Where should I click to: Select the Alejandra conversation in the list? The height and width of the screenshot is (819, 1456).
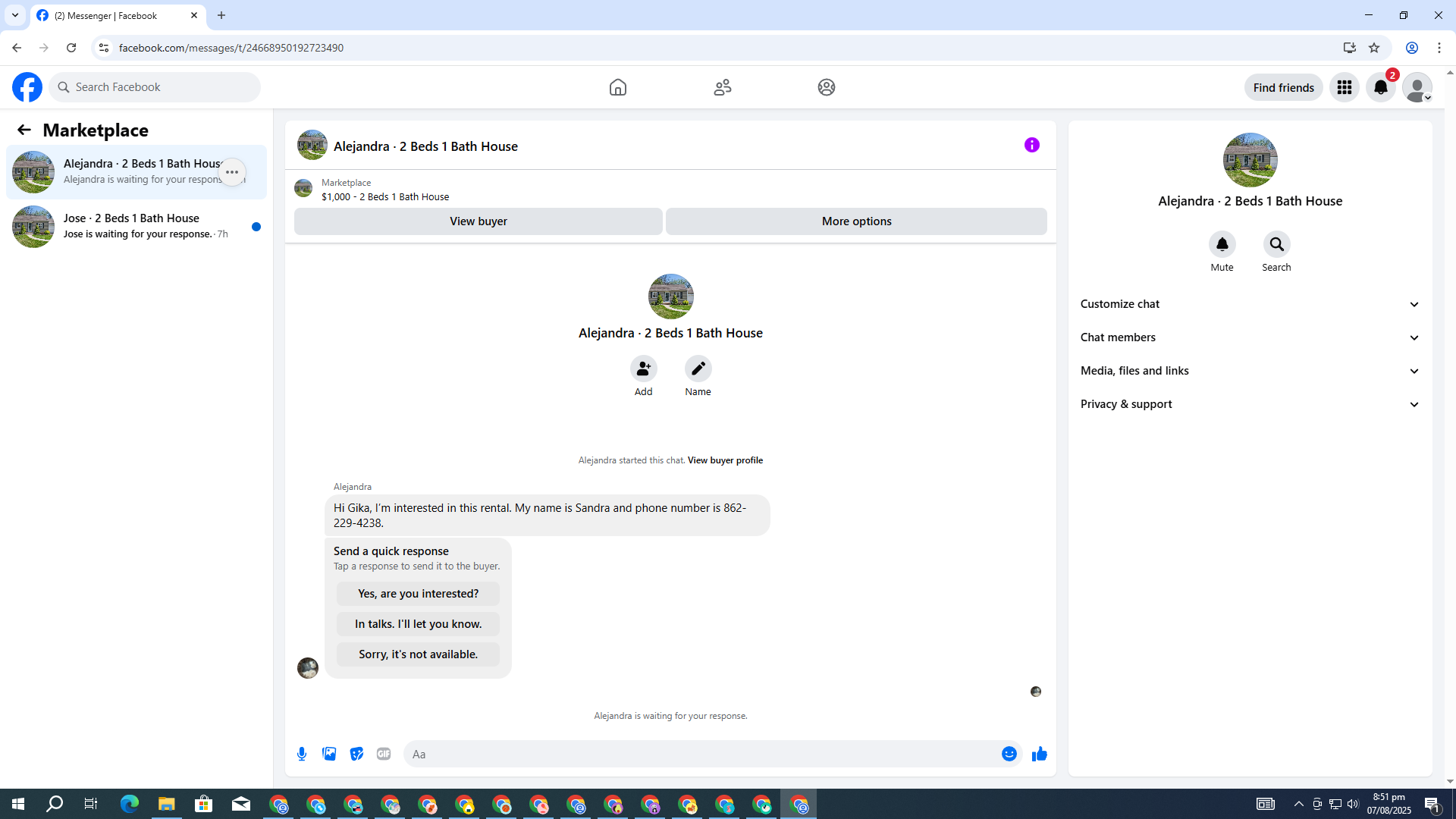click(x=136, y=172)
